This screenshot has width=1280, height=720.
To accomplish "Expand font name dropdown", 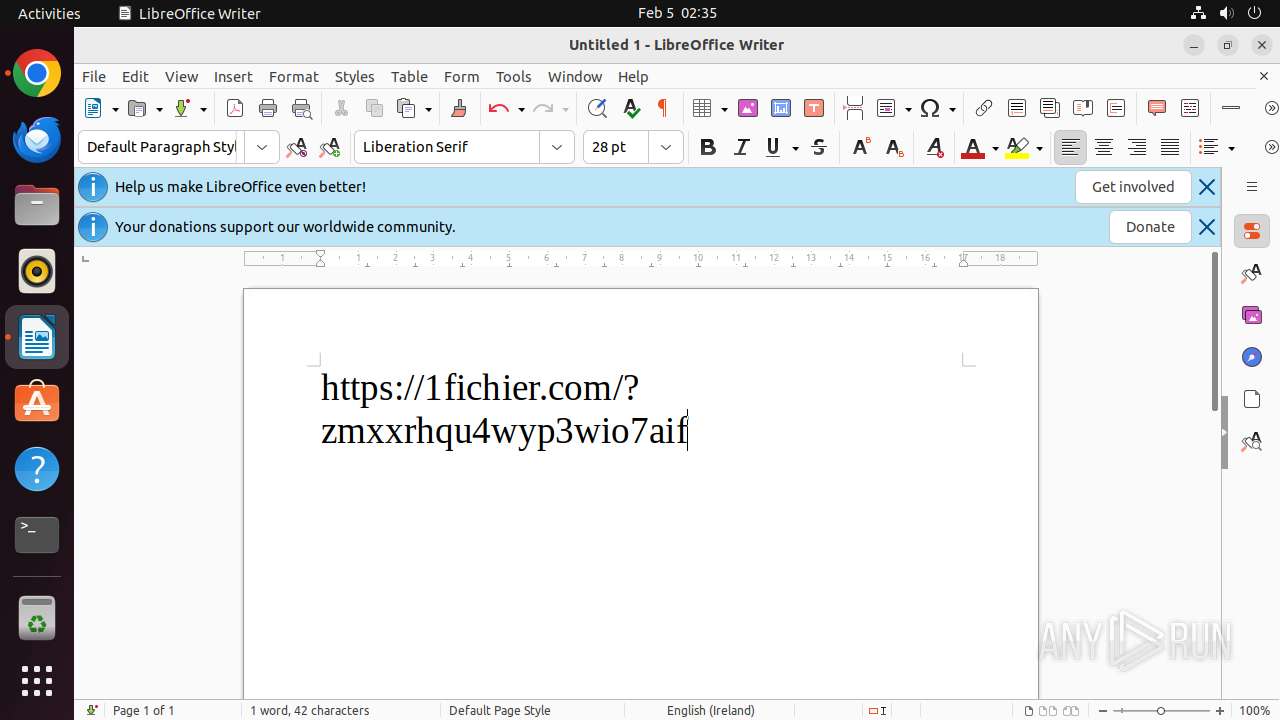I will coord(557,147).
